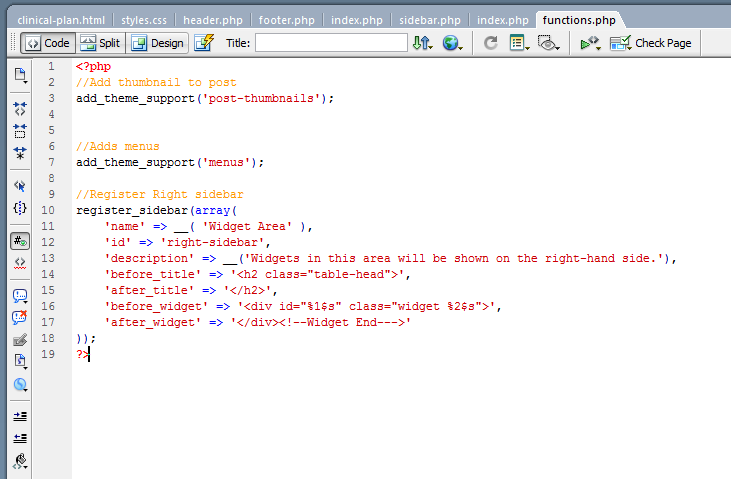Click 'Widget Area' string in code

[x=247, y=226]
